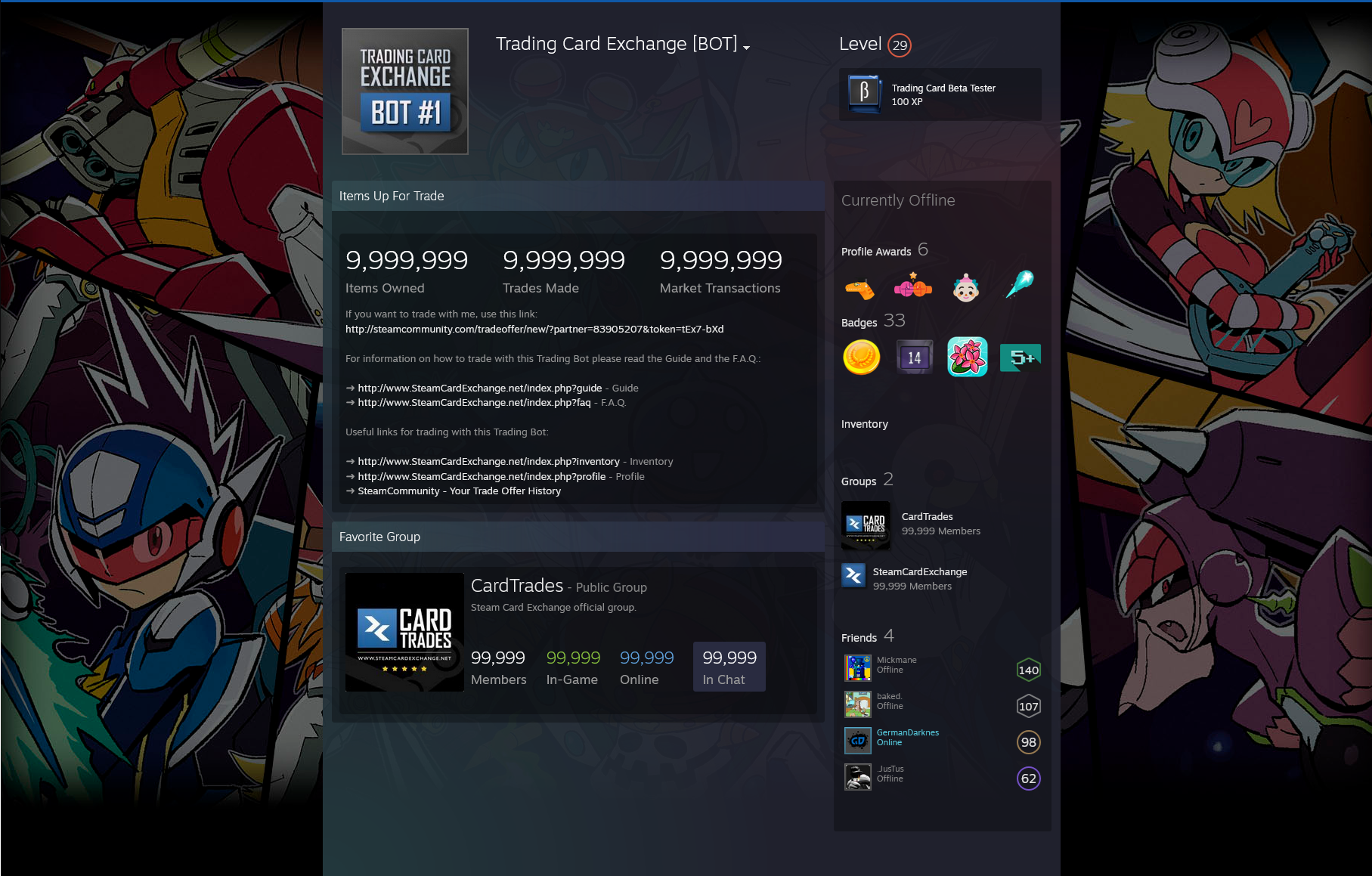Click the Currently Offline status text

point(898,200)
